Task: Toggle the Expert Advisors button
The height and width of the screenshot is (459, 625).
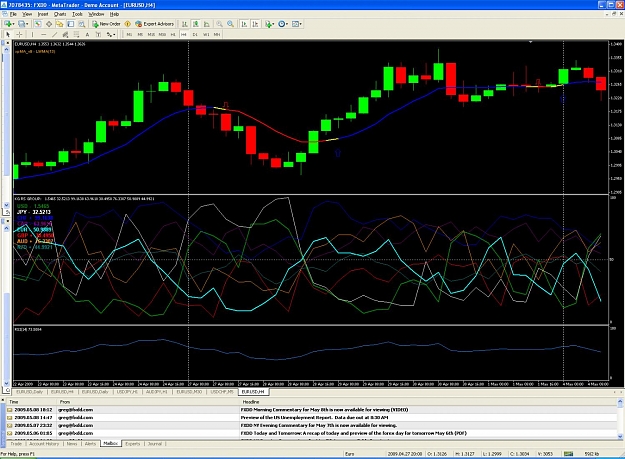Action: point(155,24)
